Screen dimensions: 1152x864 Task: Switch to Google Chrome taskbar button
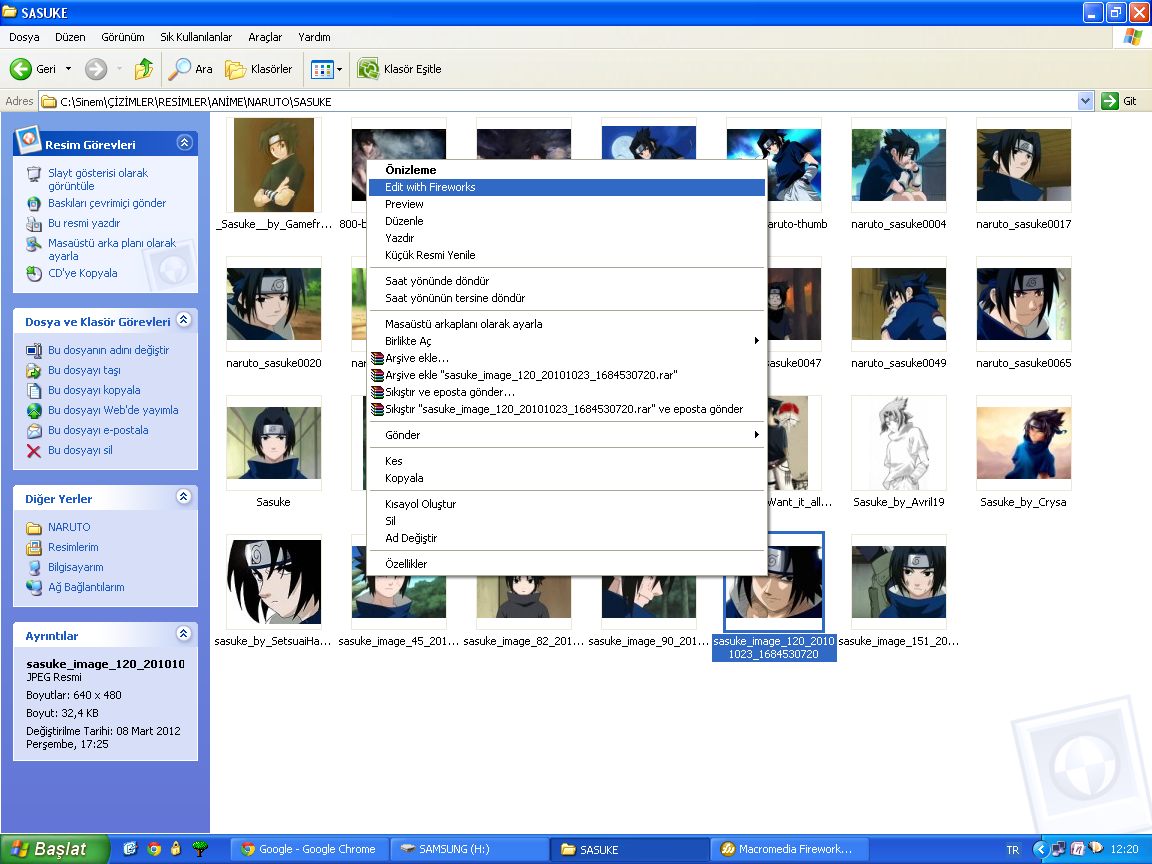[309, 849]
